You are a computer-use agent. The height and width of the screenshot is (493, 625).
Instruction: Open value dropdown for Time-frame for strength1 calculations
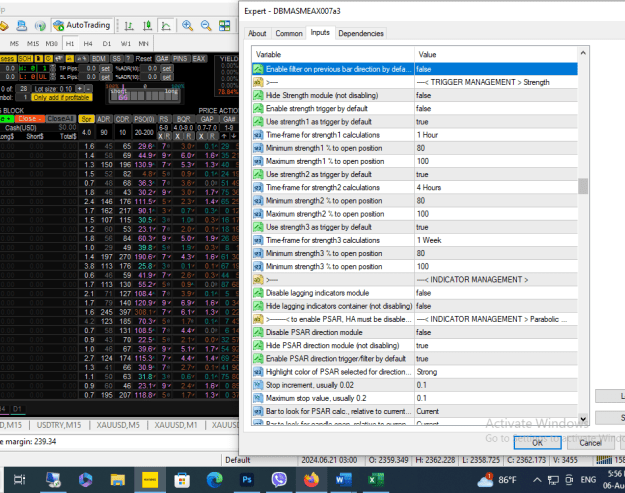click(x=496, y=135)
